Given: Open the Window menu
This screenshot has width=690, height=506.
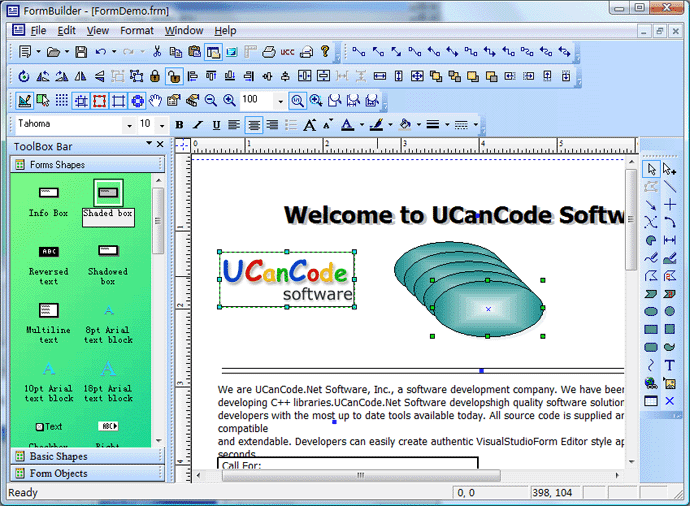Looking at the screenshot, I should point(184,30).
